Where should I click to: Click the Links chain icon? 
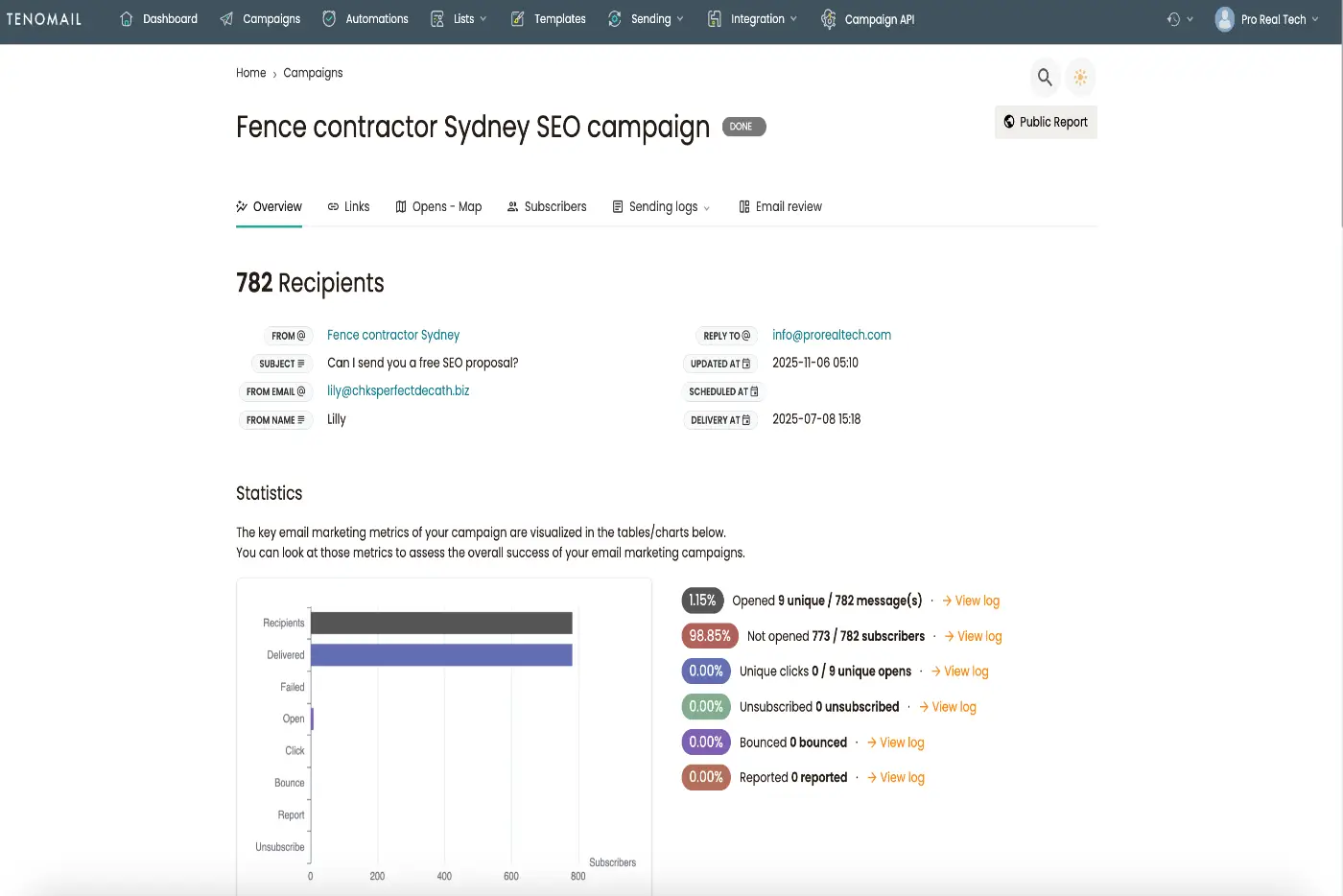pyautogui.click(x=334, y=206)
